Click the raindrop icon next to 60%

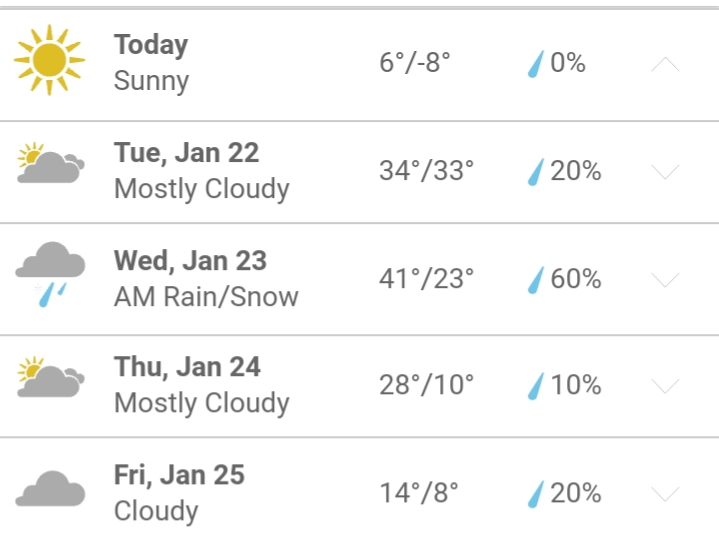pos(537,279)
